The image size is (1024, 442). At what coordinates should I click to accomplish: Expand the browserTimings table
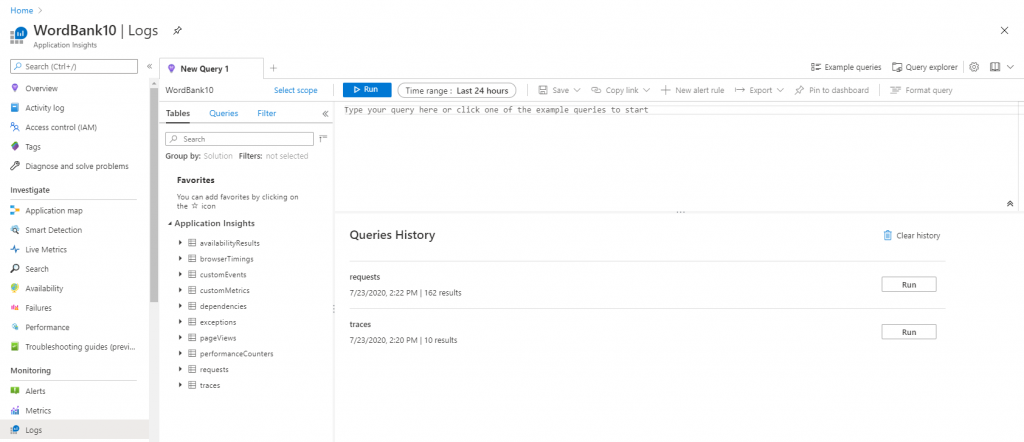click(x=180, y=259)
